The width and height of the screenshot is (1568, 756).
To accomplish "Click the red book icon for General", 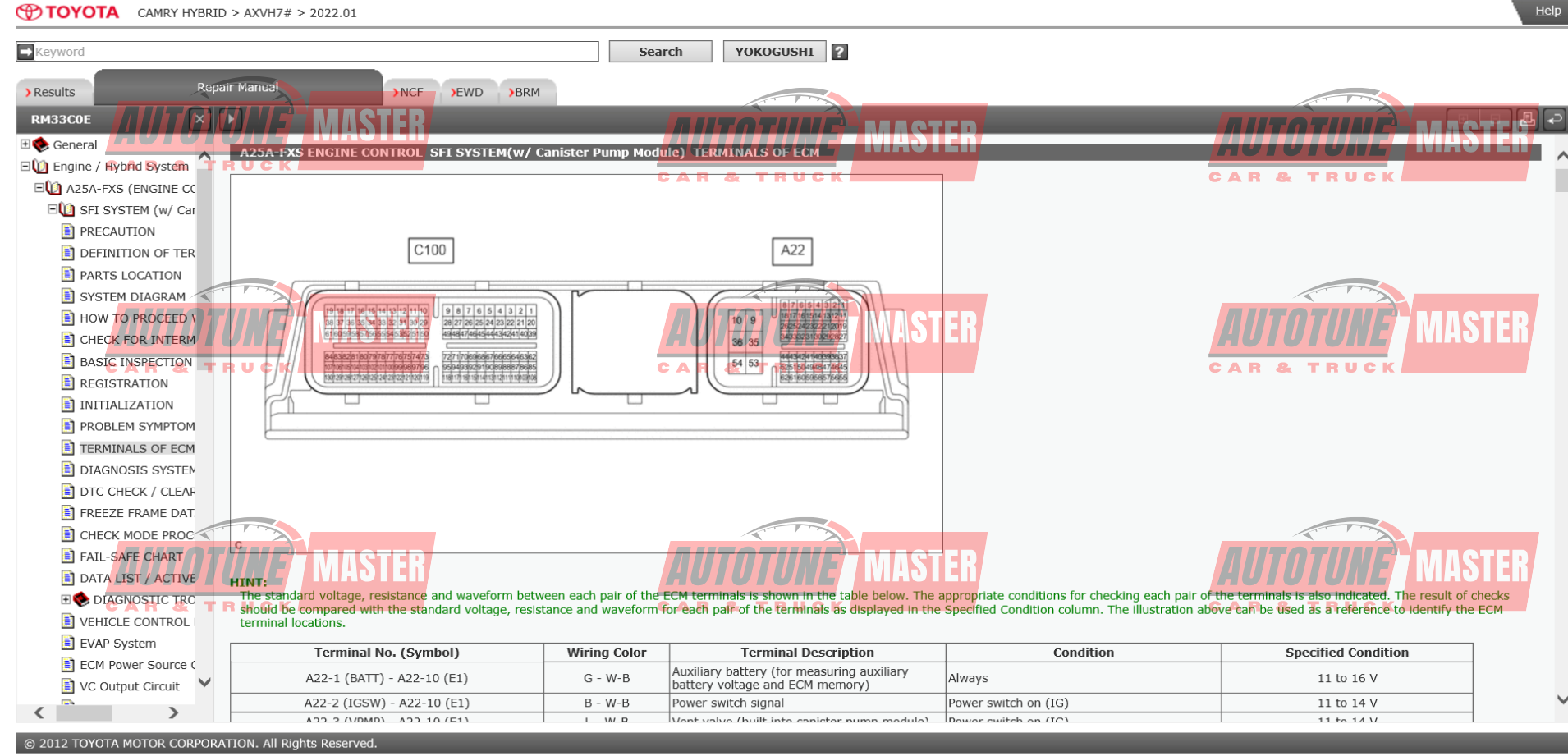I will [x=40, y=144].
